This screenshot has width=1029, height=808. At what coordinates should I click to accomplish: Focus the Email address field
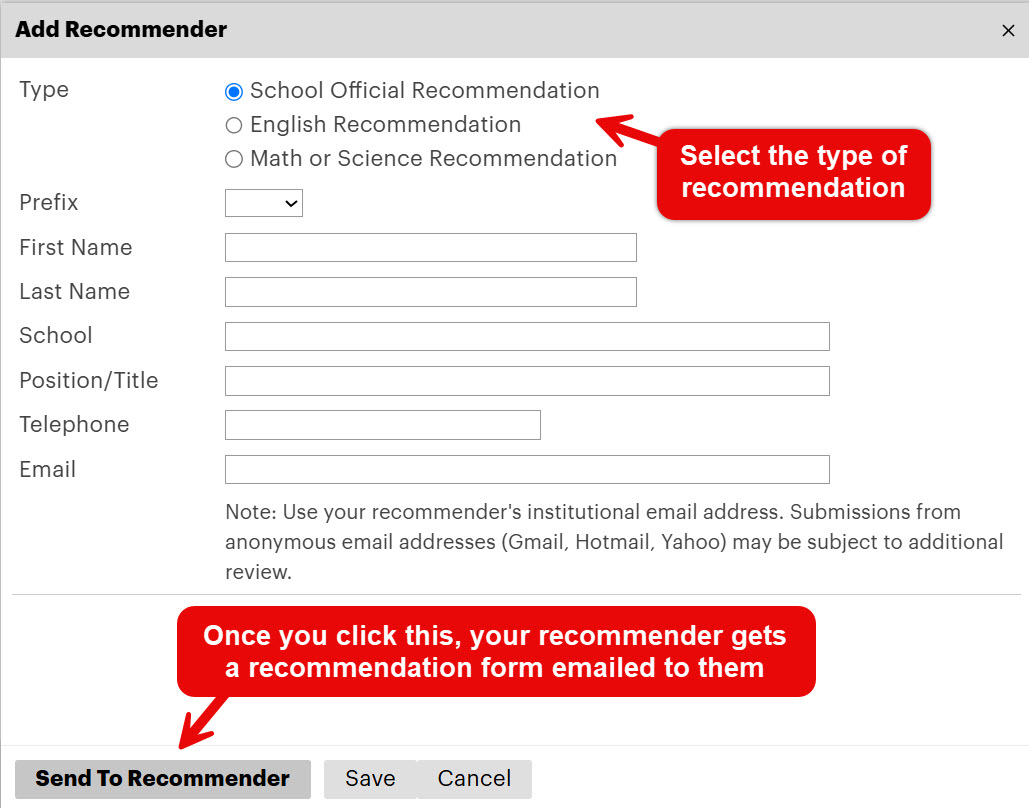[527, 470]
